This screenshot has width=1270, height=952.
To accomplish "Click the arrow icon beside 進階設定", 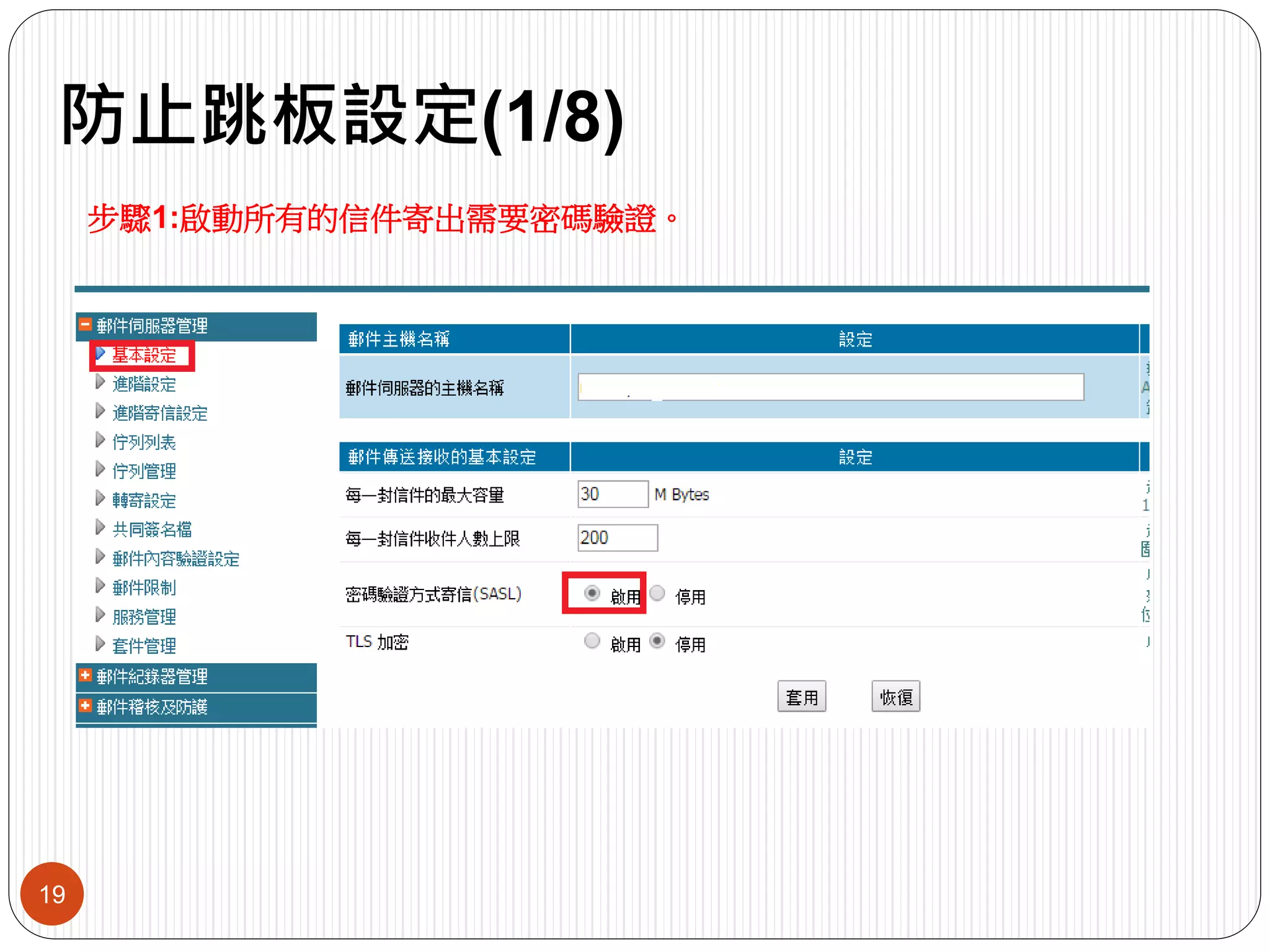I will tap(100, 382).
